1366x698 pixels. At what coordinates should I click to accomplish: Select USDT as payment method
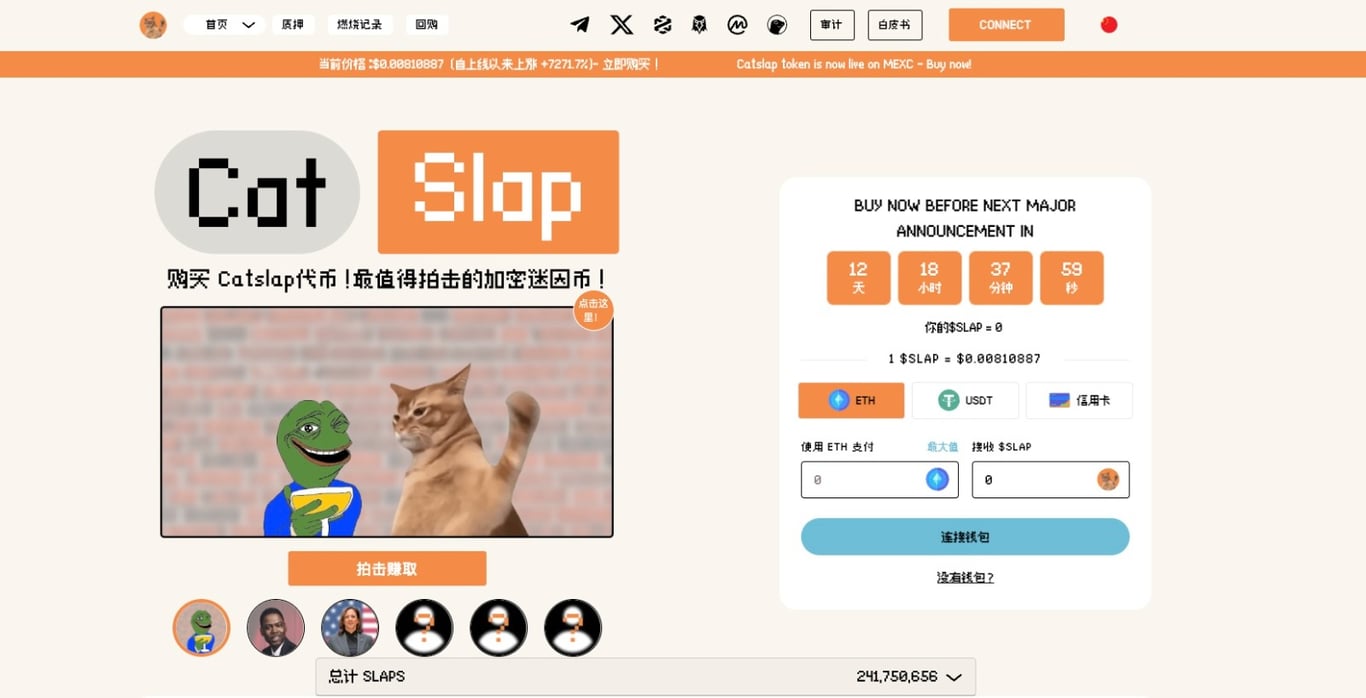click(965, 400)
